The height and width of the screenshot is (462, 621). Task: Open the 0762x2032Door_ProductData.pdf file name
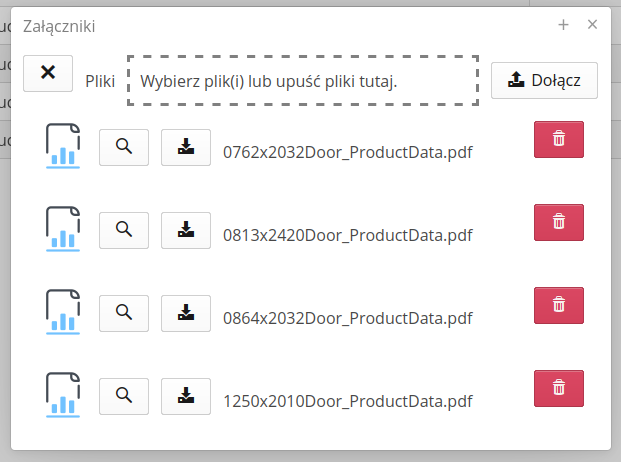coord(347,153)
